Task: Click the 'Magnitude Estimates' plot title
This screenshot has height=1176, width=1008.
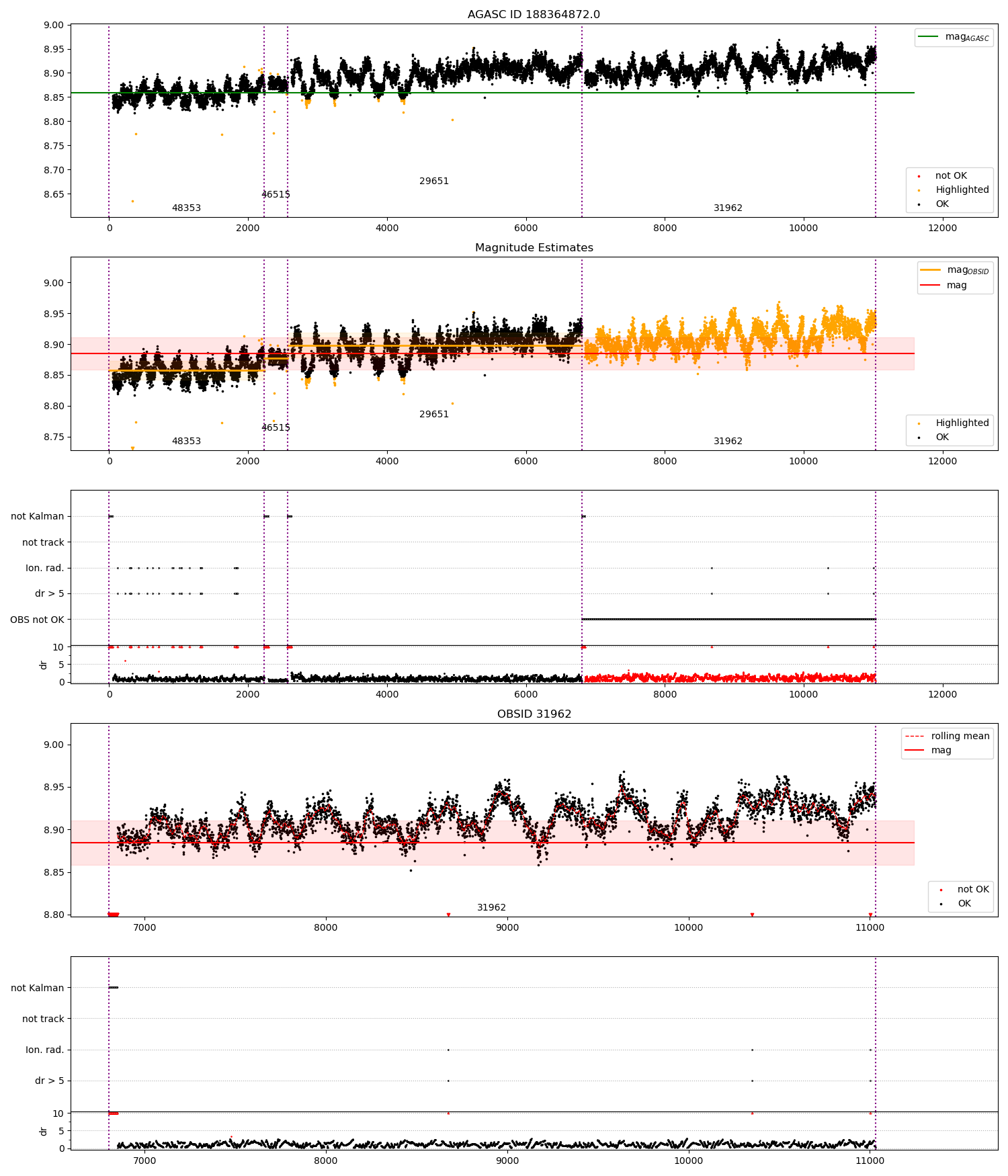Action: coord(534,247)
